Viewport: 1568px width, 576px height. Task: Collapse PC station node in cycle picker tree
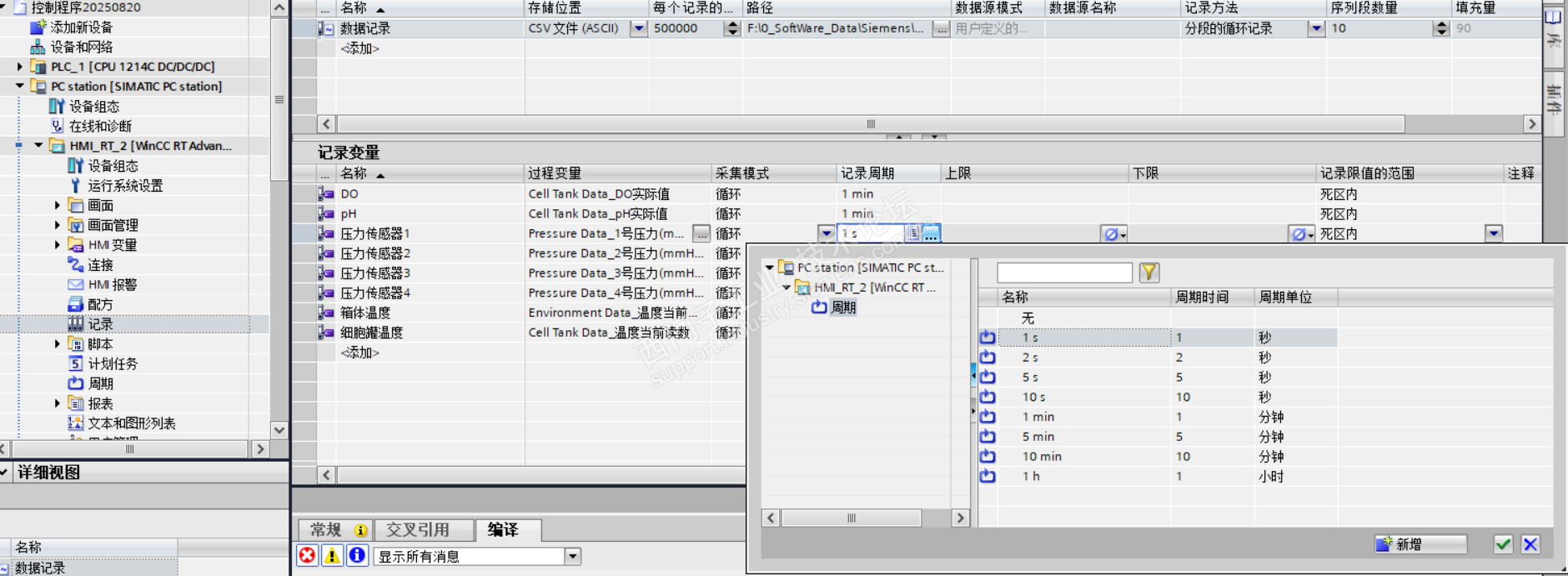[x=769, y=268]
